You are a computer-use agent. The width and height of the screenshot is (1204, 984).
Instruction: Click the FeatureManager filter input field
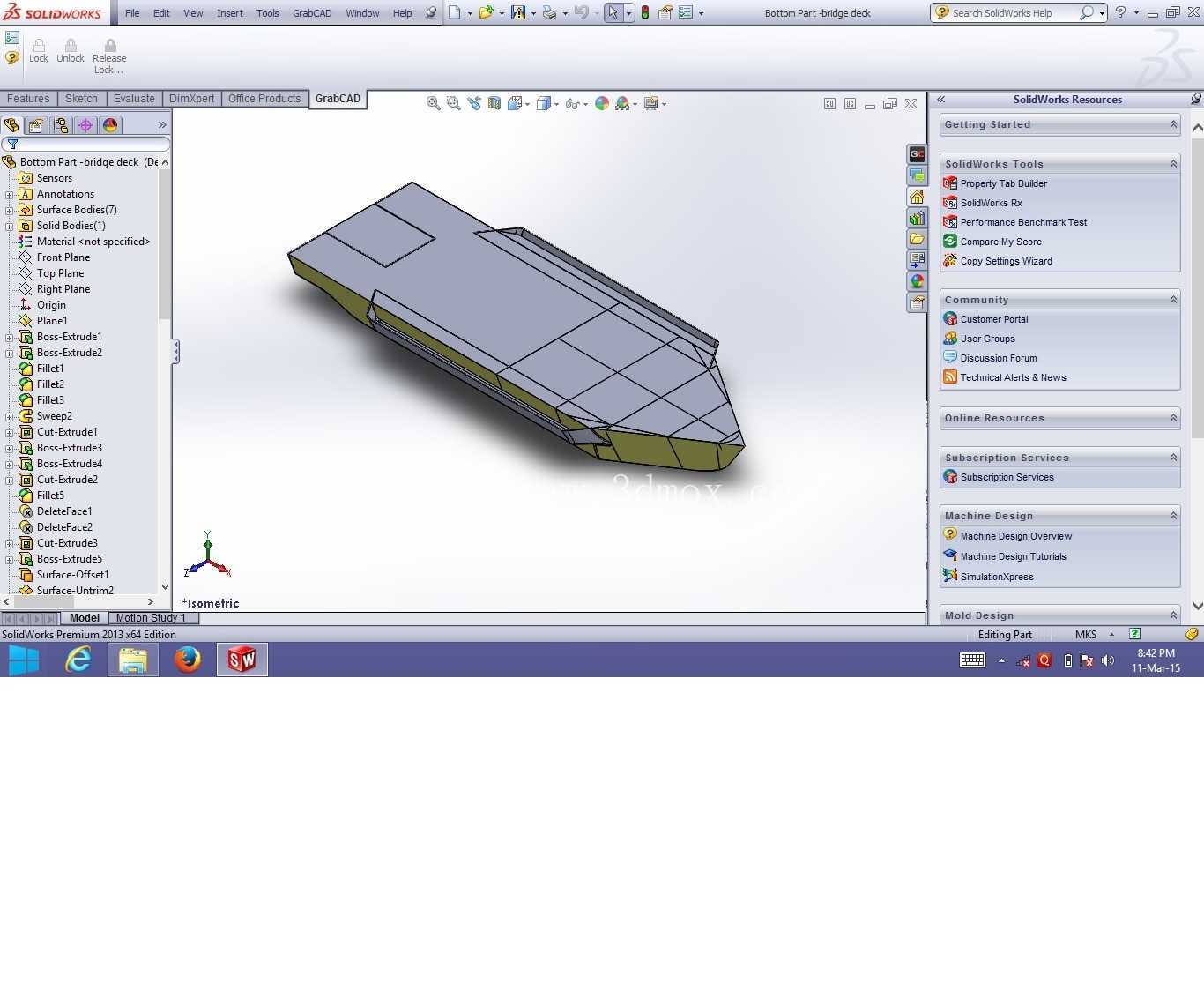tap(85, 144)
